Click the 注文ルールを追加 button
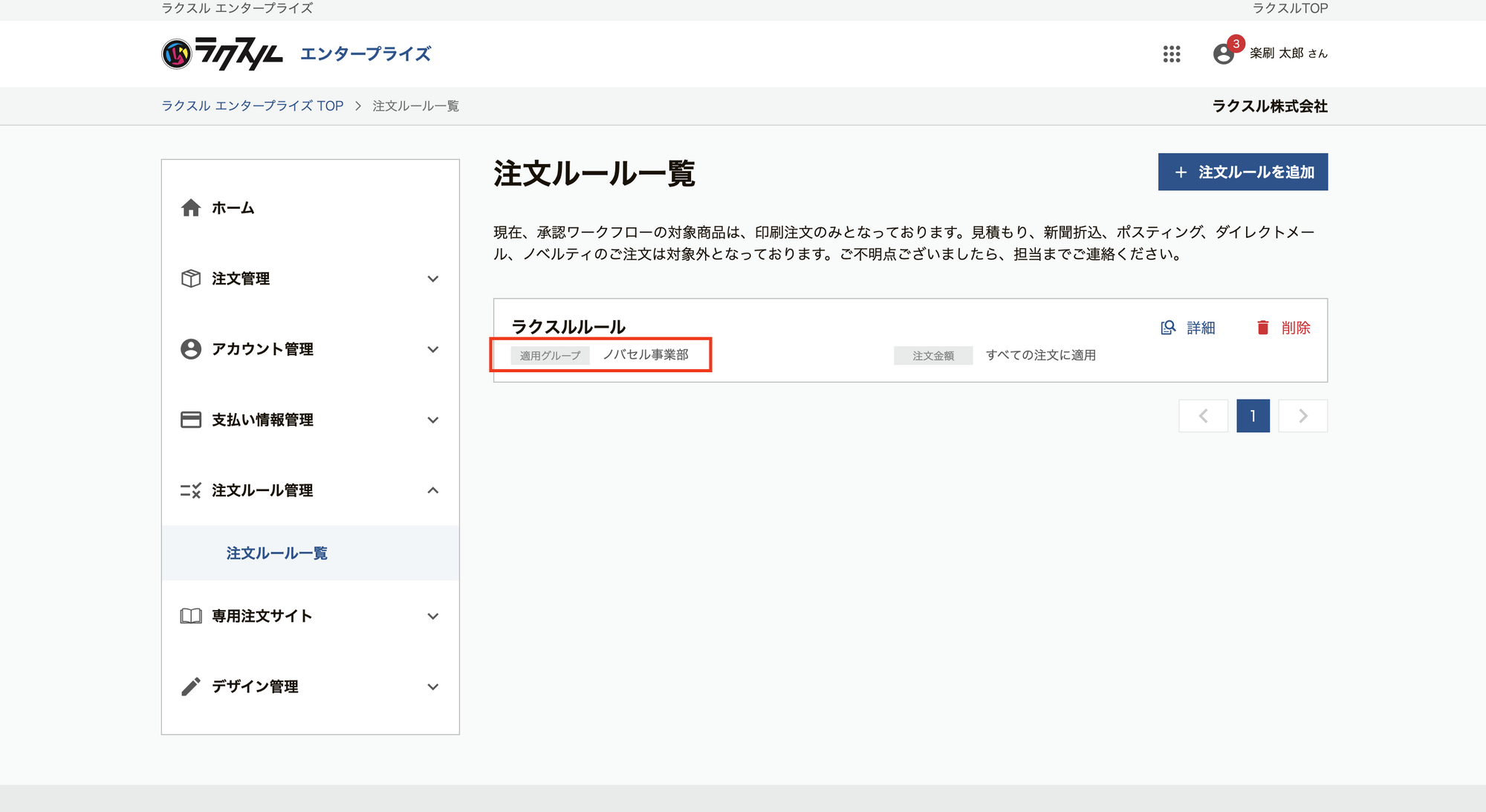 [1243, 172]
